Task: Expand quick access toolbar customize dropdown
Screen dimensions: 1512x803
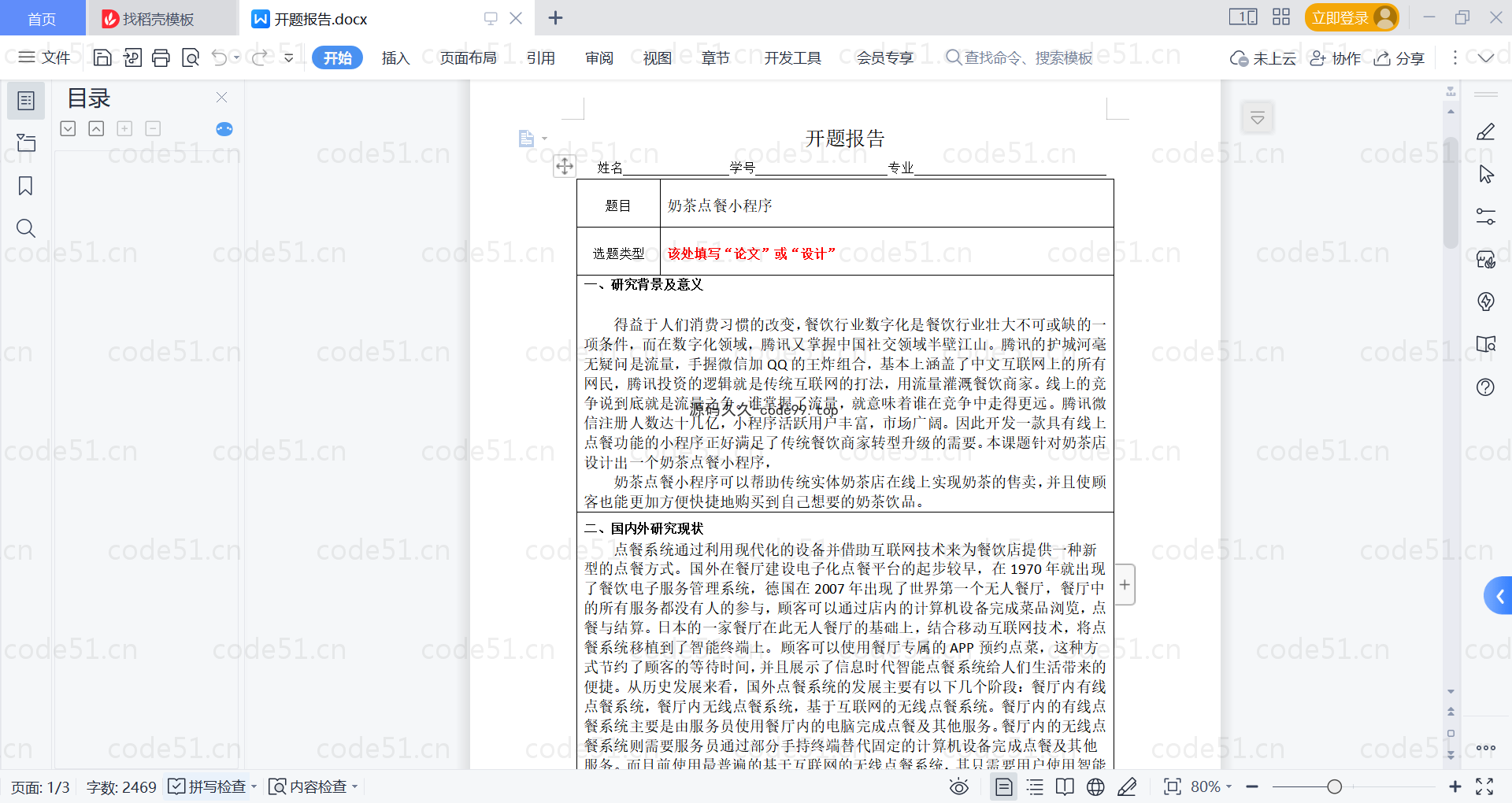Action: [288, 57]
